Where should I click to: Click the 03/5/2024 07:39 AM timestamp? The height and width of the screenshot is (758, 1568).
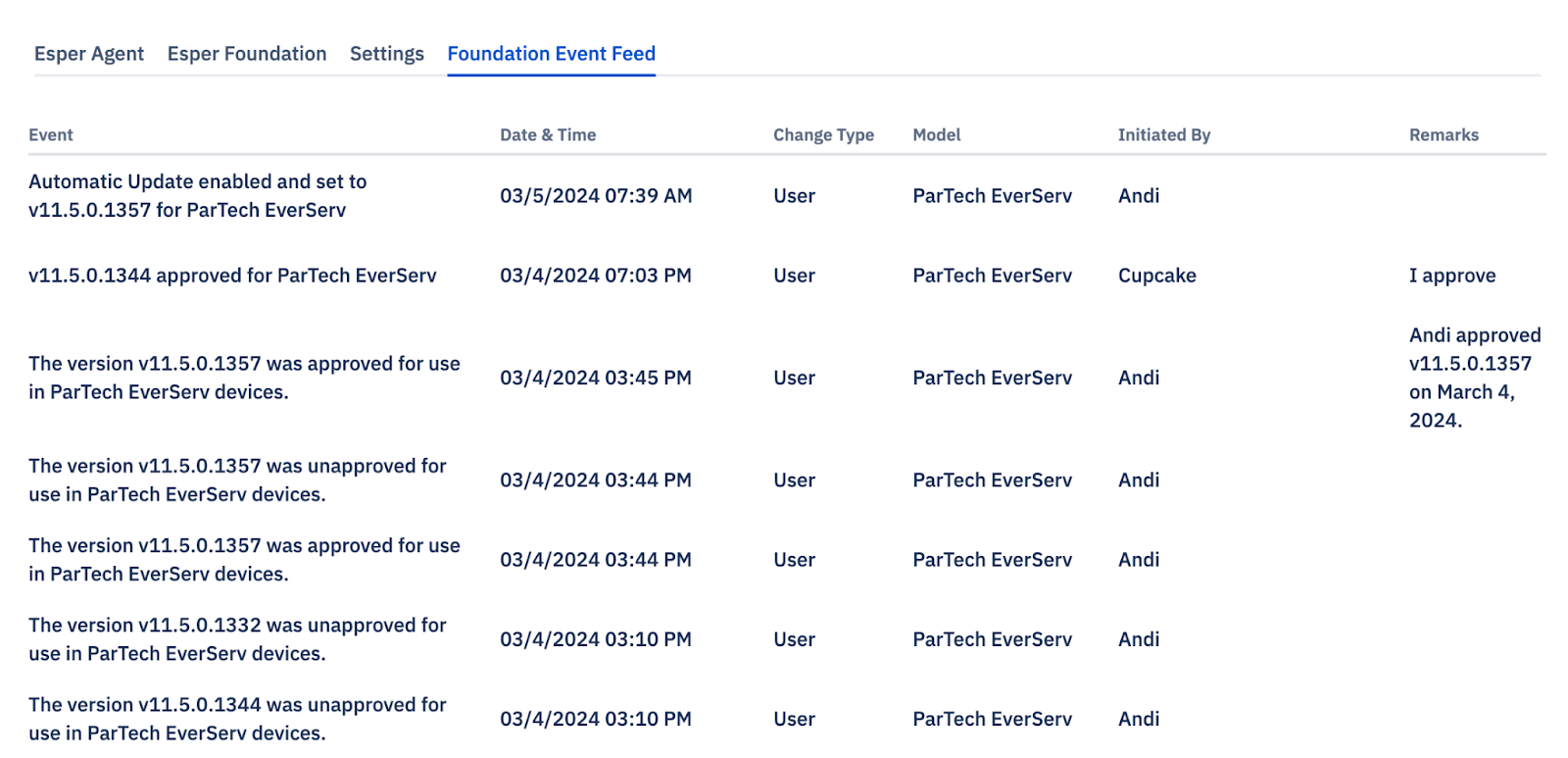click(x=596, y=196)
